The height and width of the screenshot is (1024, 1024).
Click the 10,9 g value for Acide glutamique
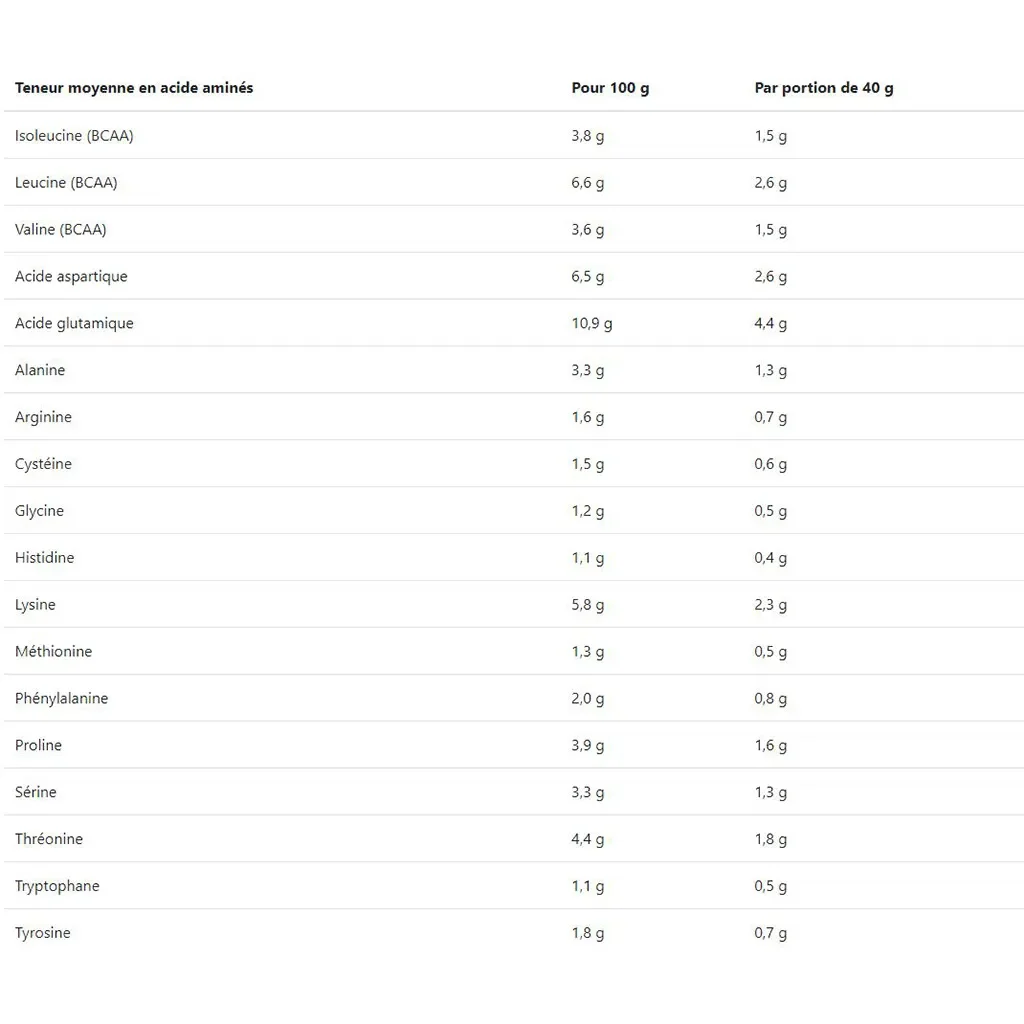(592, 324)
